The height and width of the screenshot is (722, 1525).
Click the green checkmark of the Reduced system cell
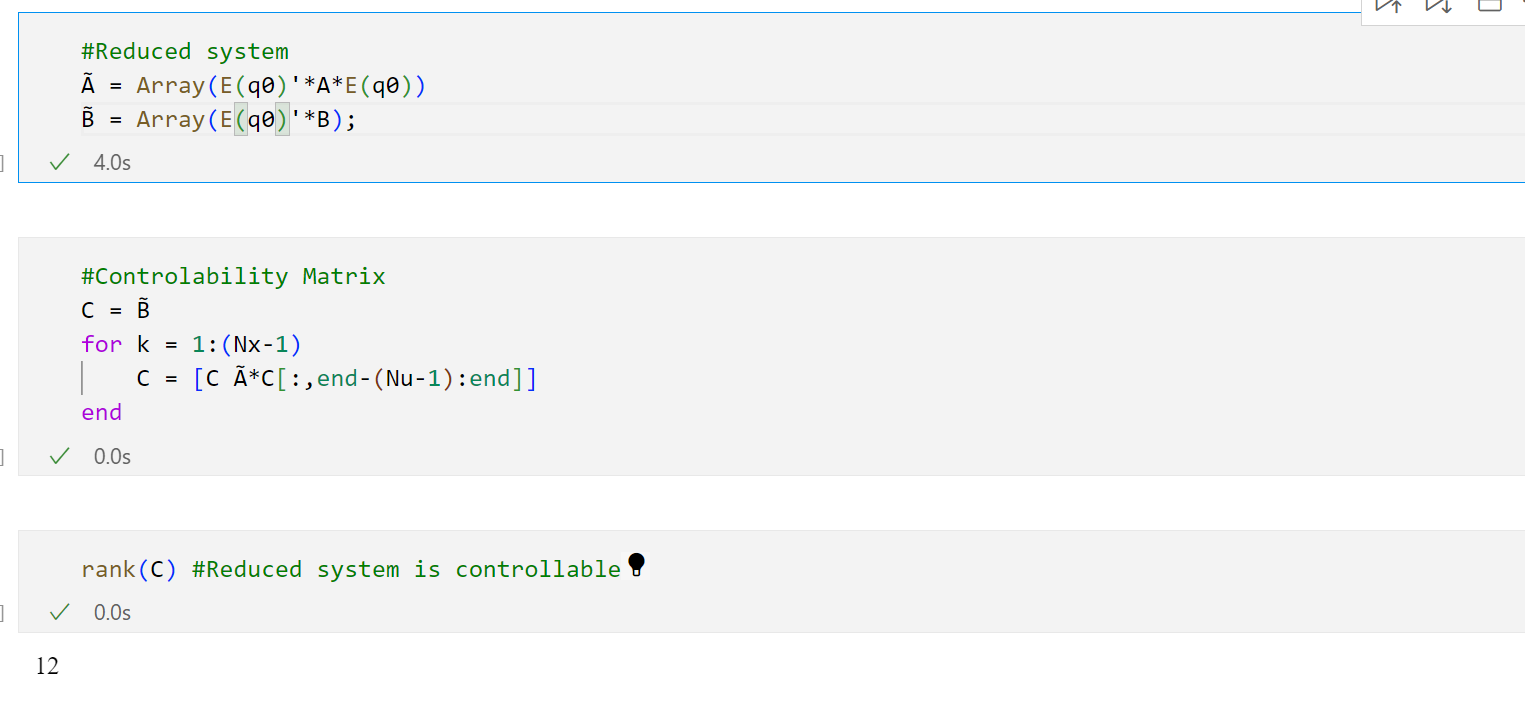[60, 162]
